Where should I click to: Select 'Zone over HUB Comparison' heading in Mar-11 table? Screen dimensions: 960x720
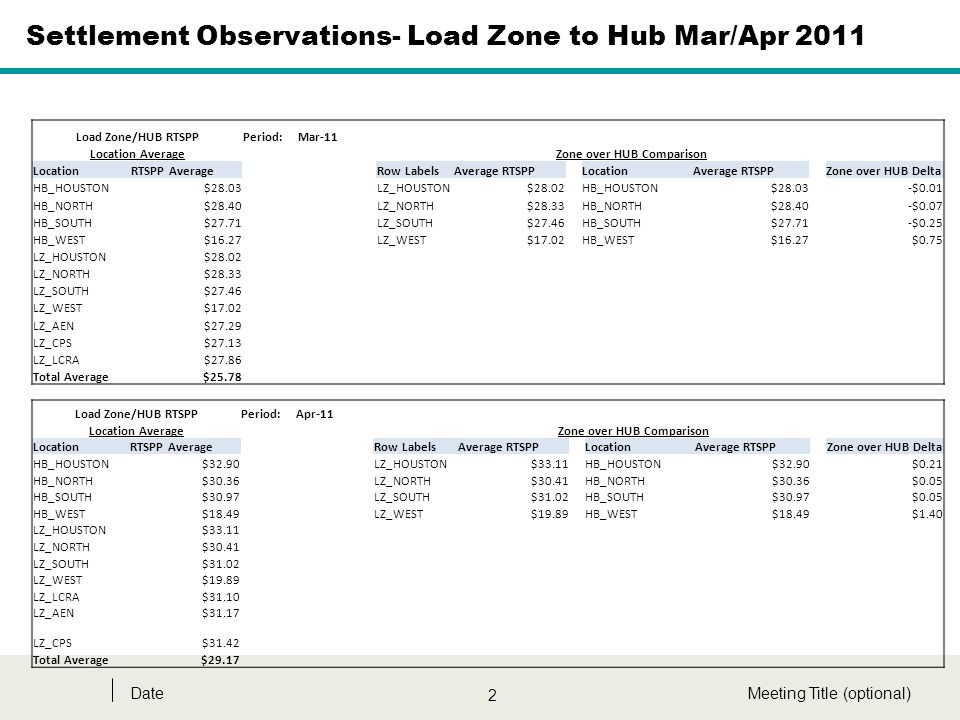[631, 154]
